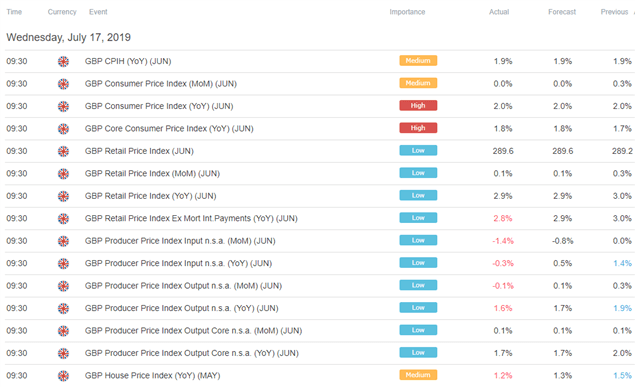This screenshot has width=635, height=387.
Task: Open Producer Price Index Output Core (YoY) event
Action: coord(192,353)
